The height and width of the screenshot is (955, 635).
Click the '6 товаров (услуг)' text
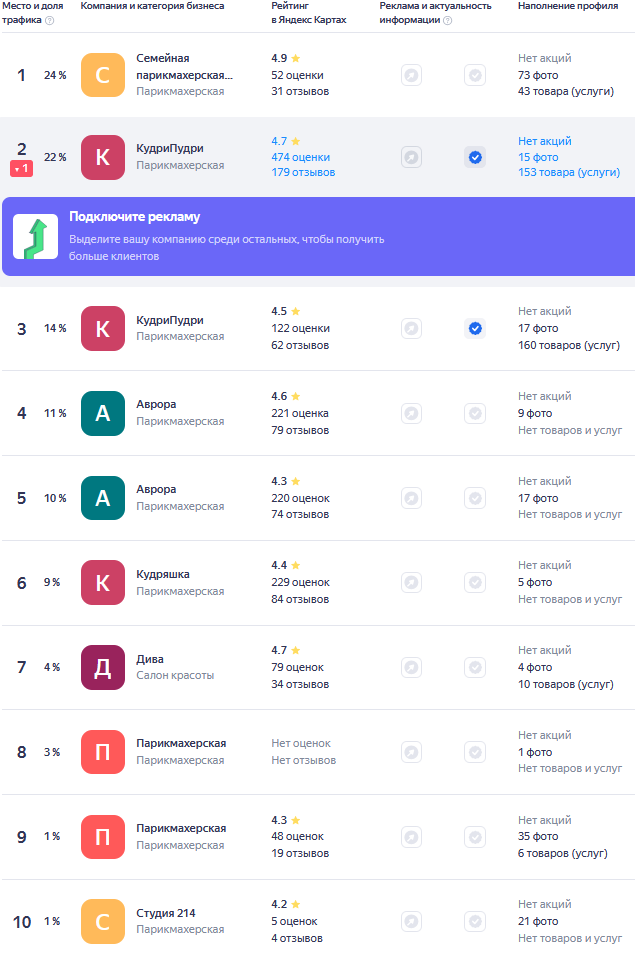tap(563, 853)
